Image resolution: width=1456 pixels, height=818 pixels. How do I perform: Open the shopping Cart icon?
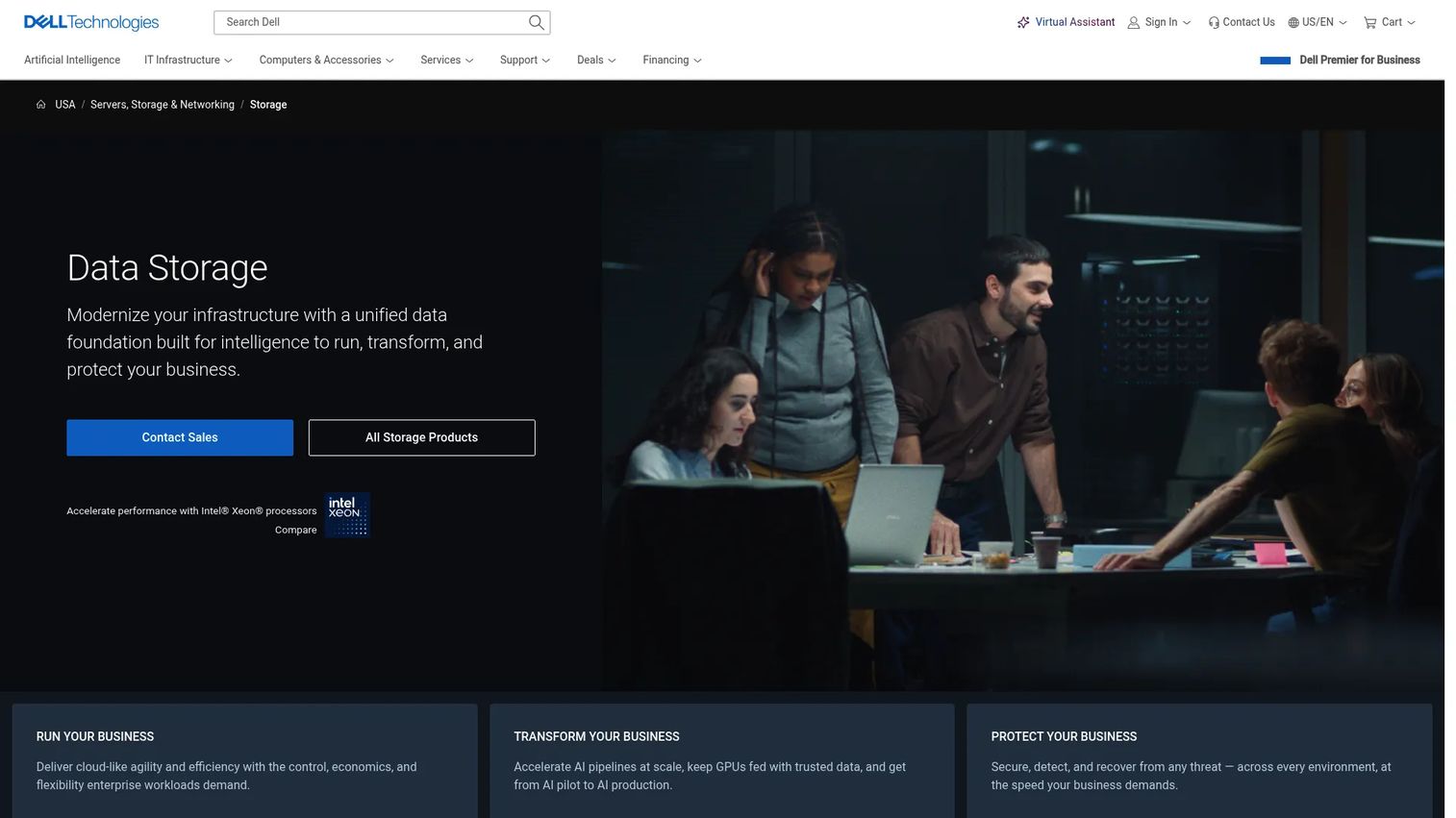click(x=1369, y=22)
